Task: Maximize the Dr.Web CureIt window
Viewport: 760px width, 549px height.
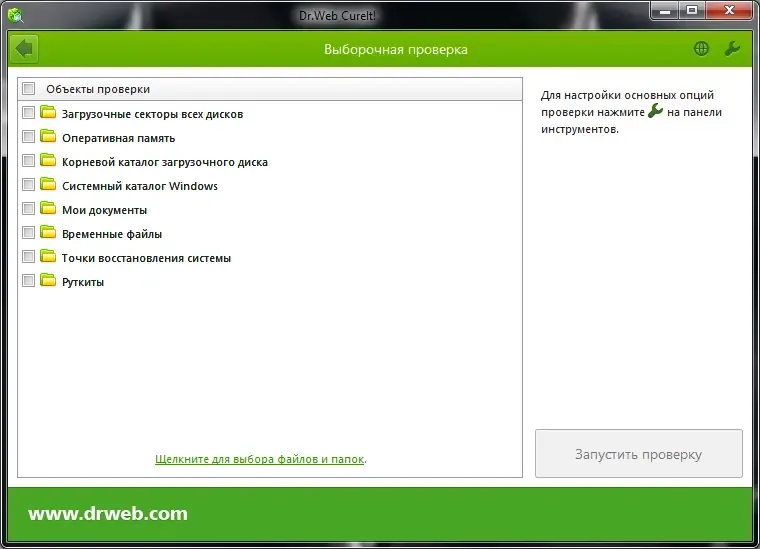Action: point(692,10)
